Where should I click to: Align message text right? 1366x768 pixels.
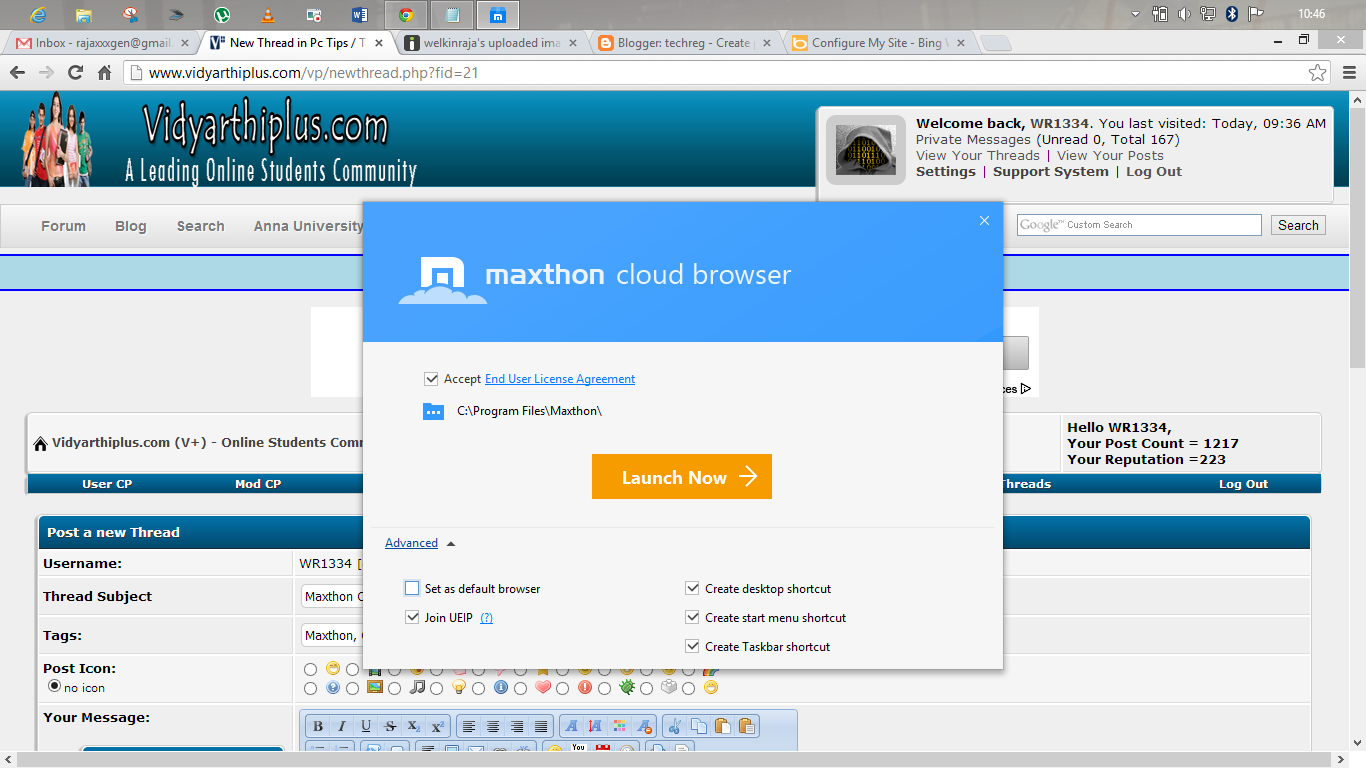click(x=517, y=727)
